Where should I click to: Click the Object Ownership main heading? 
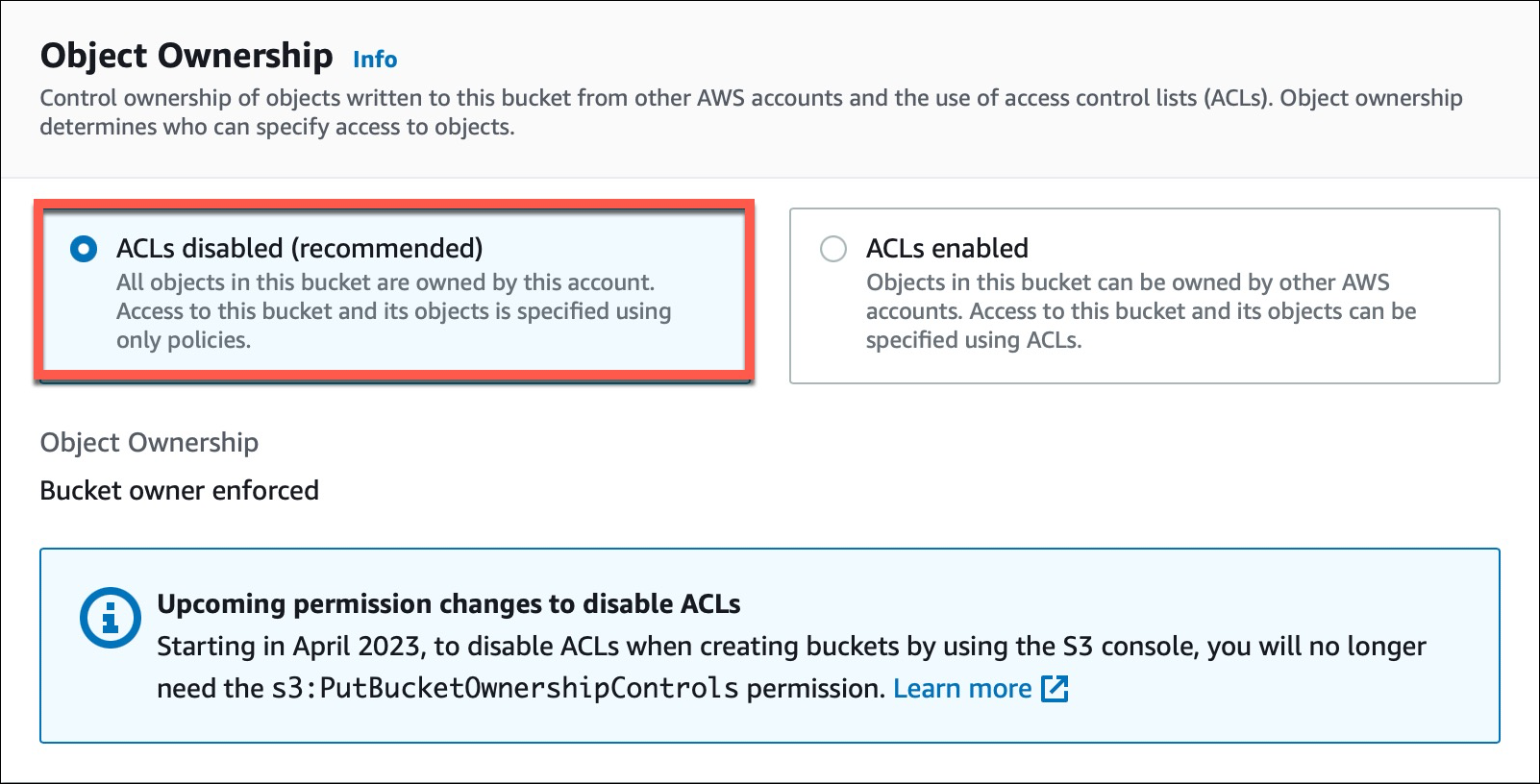click(x=186, y=56)
